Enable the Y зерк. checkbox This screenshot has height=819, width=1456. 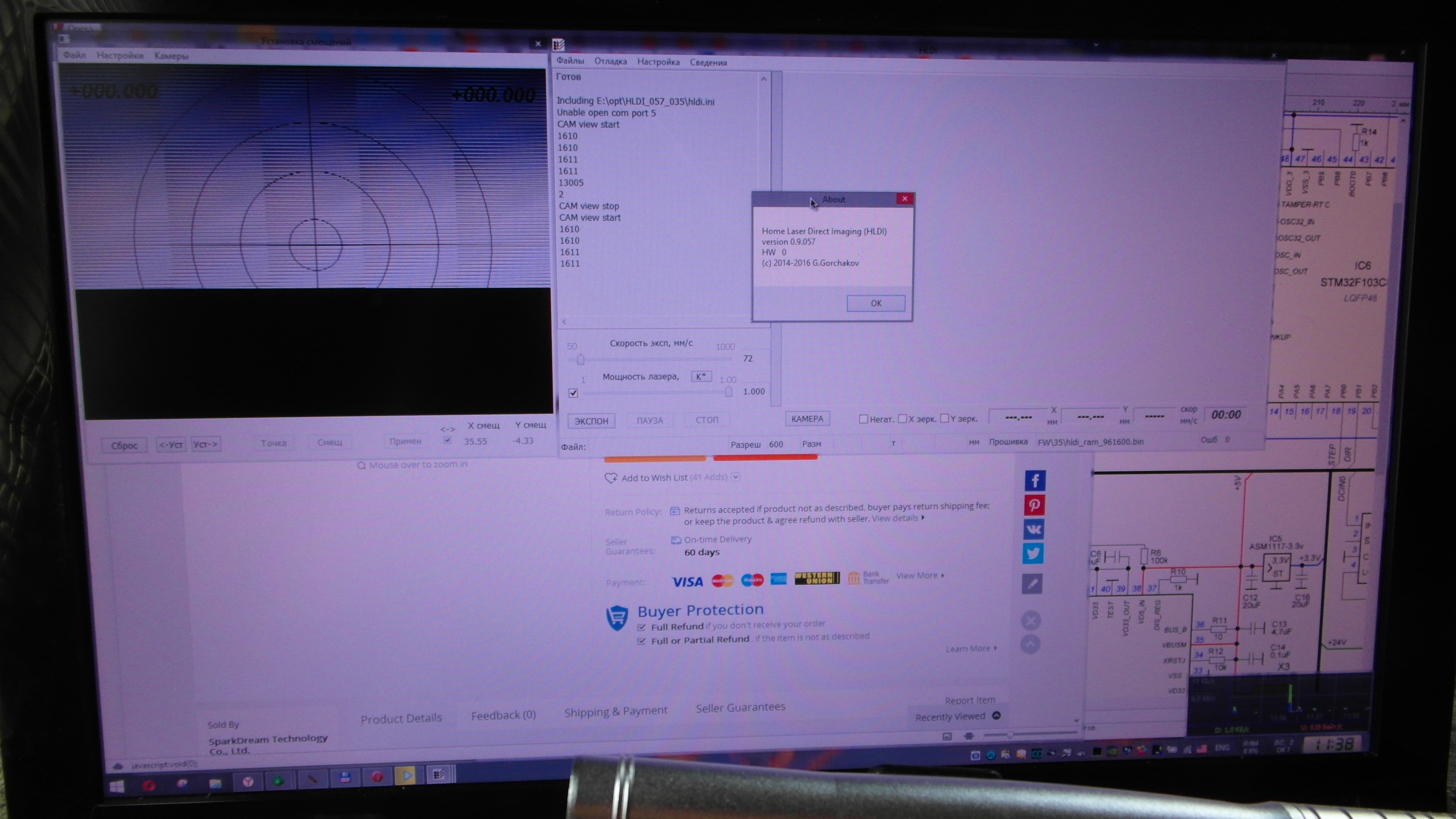click(x=944, y=418)
